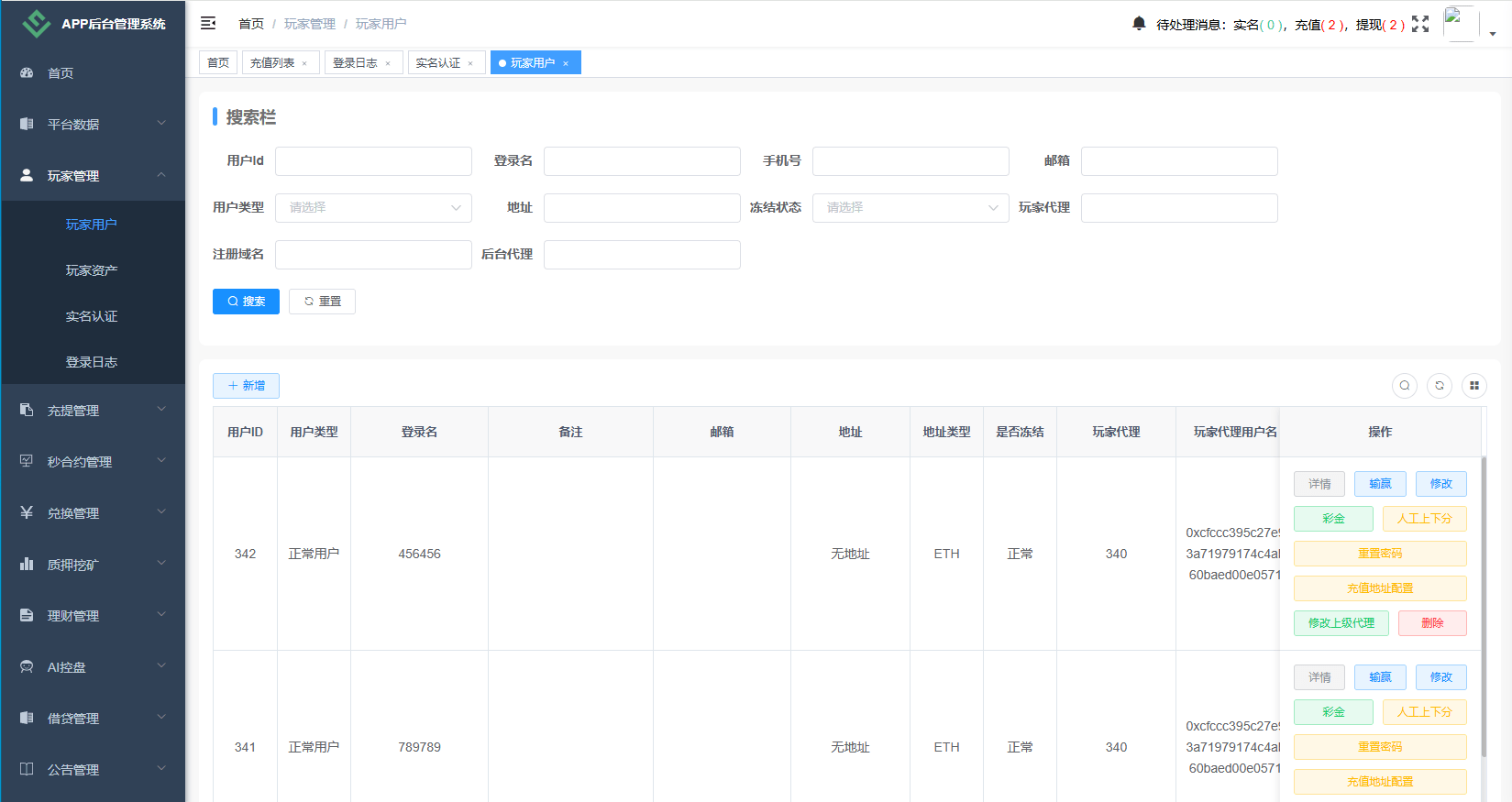Close the 登录日志 tab
1512x802 pixels.
388,63
